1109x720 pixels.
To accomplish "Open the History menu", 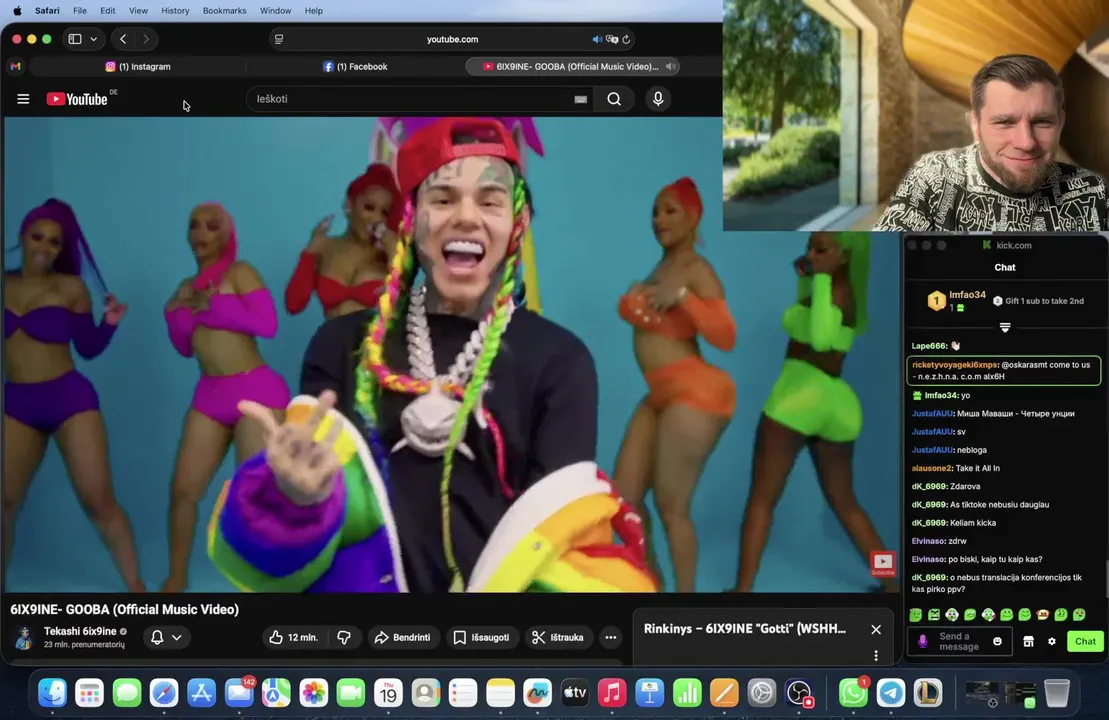I will 175,11.
